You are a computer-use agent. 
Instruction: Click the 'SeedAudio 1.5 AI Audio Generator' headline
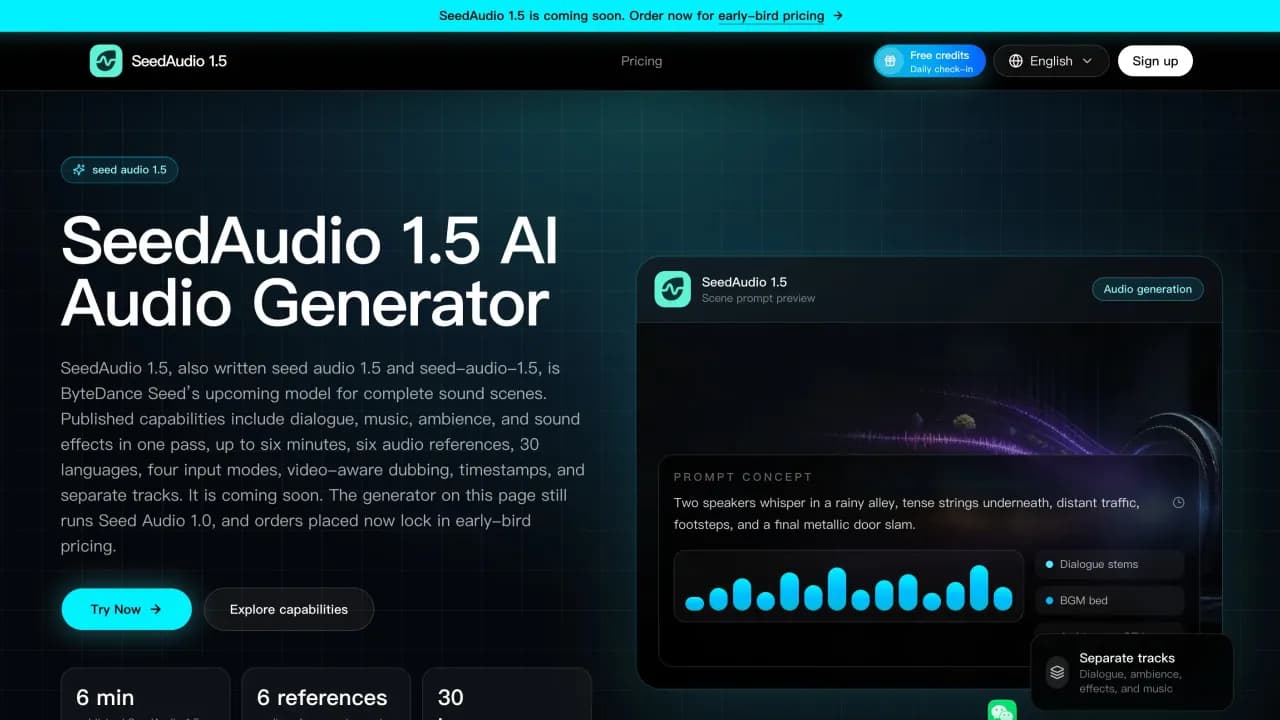[310, 271]
